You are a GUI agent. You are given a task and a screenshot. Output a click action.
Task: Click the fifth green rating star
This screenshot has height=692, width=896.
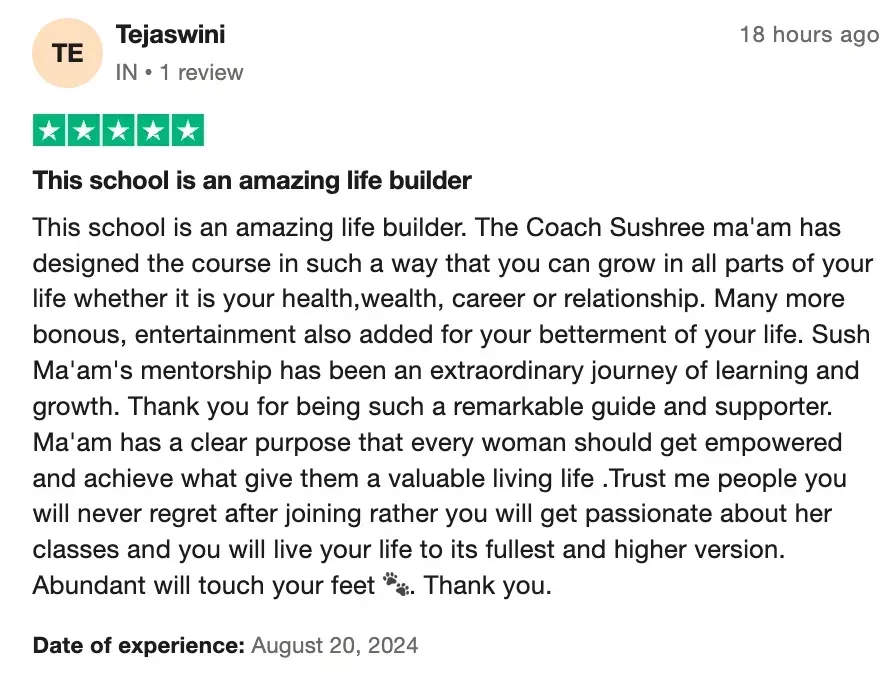click(x=187, y=131)
